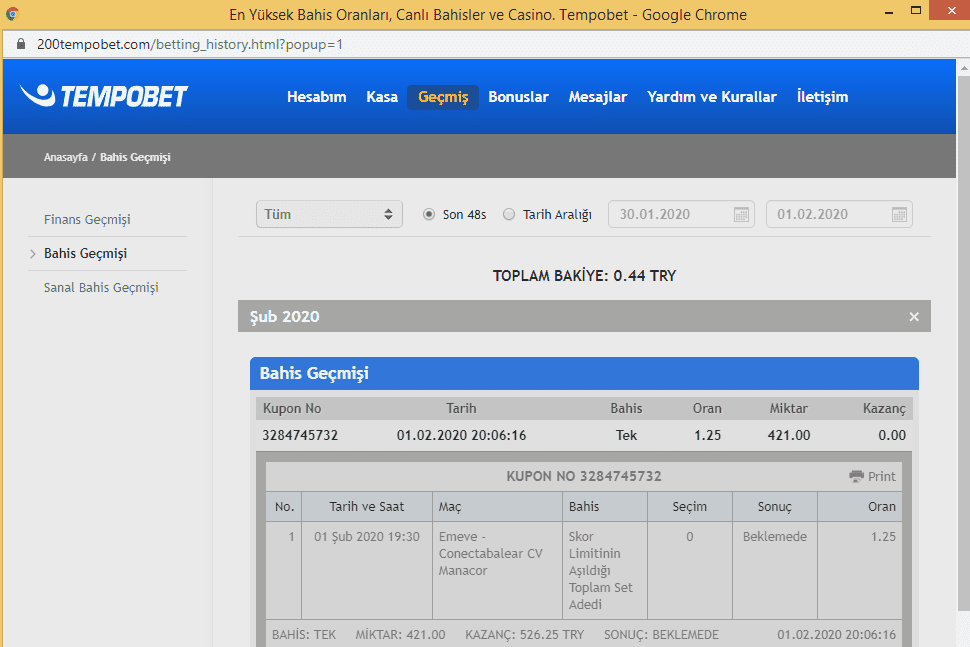Select the Tarih Aralığı radio button
The width and height of the screenshot is (970, 647).
[509, 215]
